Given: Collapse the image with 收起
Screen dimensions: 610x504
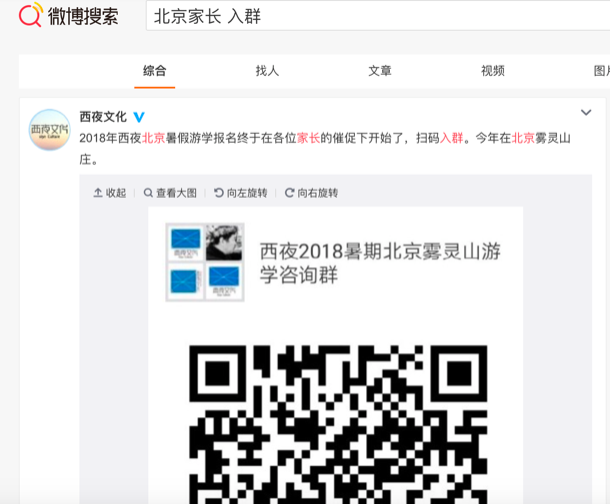Looking at the screenshot, I should pyautogui.click(x=110, y=193).
